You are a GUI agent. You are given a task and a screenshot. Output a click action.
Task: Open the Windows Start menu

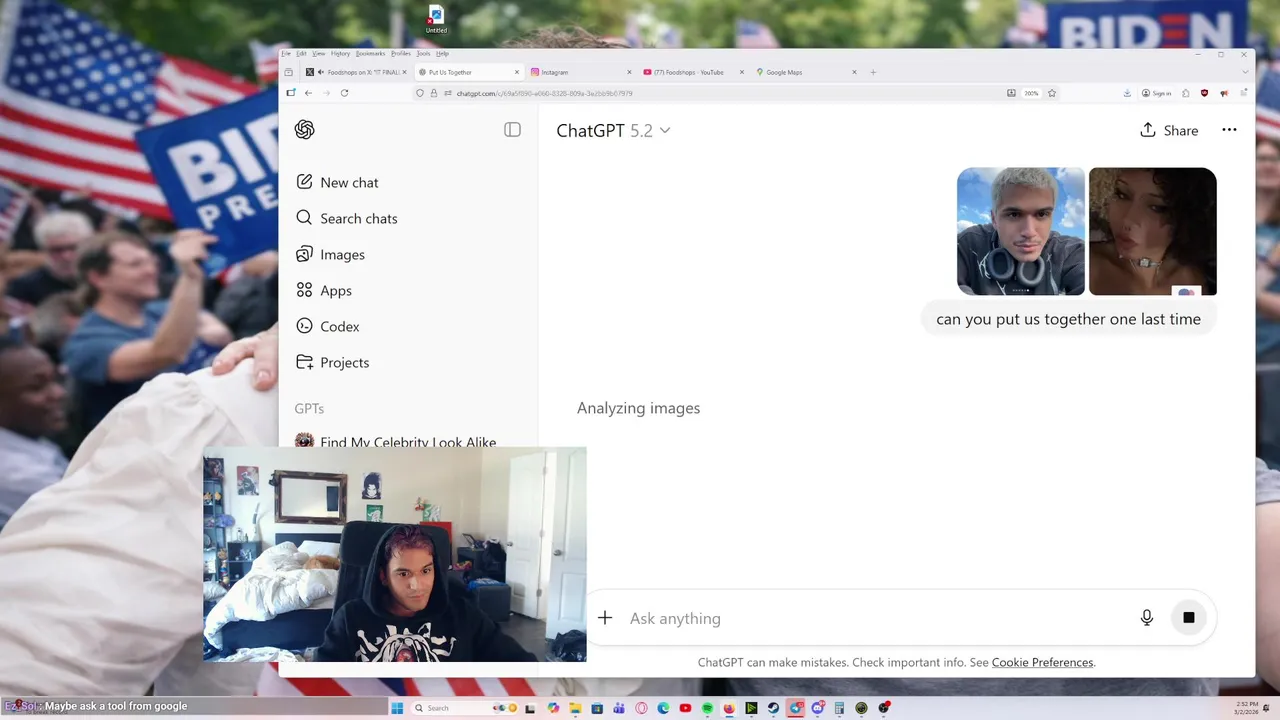tap(397, 708)
